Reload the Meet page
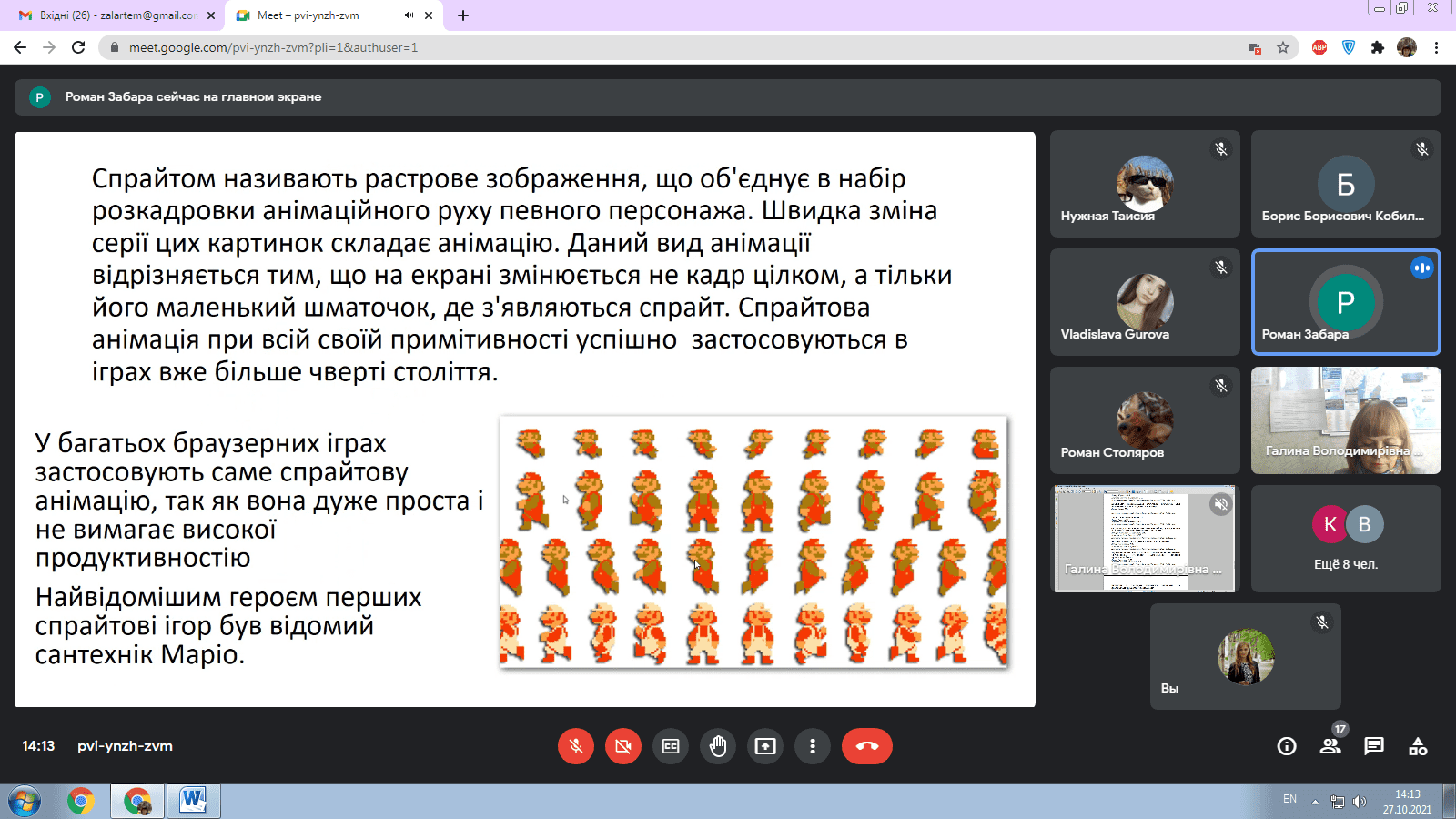Image resolution: width=1456 pixels, height=819 pixels. pos(78,47)
